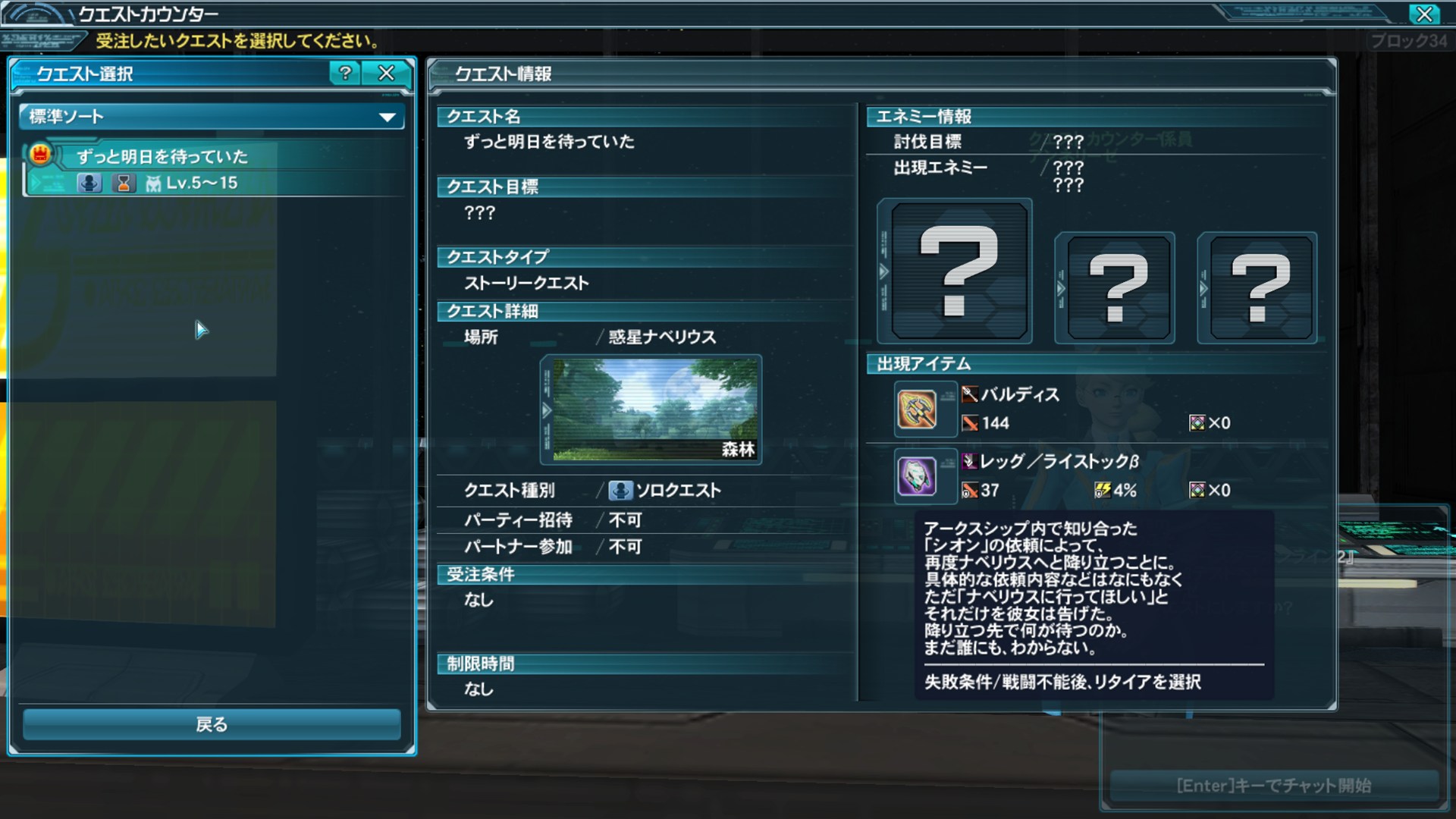This screenshot has width=1456, height=819.
Task: Click the large unknown enemy question mark
Action: pyautogui.click(x=959, y=271)
